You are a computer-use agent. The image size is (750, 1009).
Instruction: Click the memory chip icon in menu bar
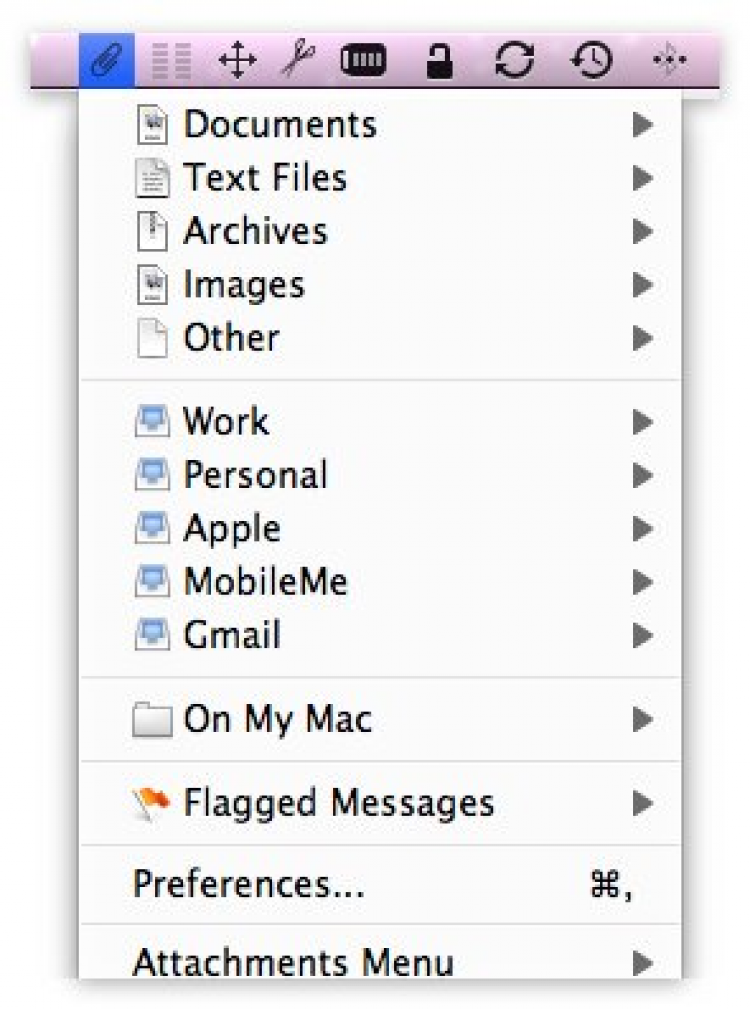coord(363,62)
